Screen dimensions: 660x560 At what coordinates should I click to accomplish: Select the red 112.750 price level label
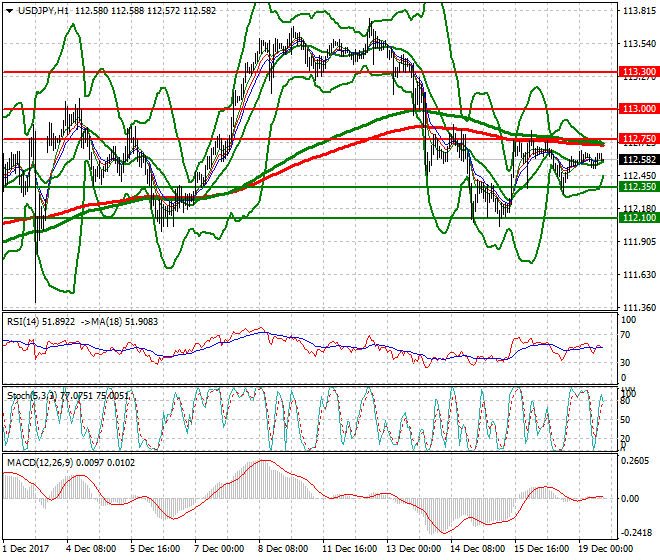point(638,139)
